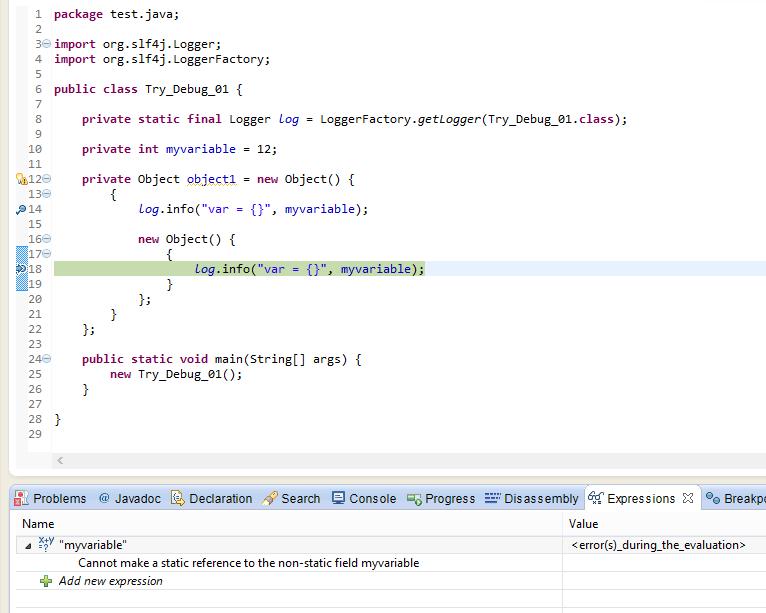This screenshot has height=613, width=766.
Task: Show the Progress tab
Action: pyautogui.click(x=441, y=498)
